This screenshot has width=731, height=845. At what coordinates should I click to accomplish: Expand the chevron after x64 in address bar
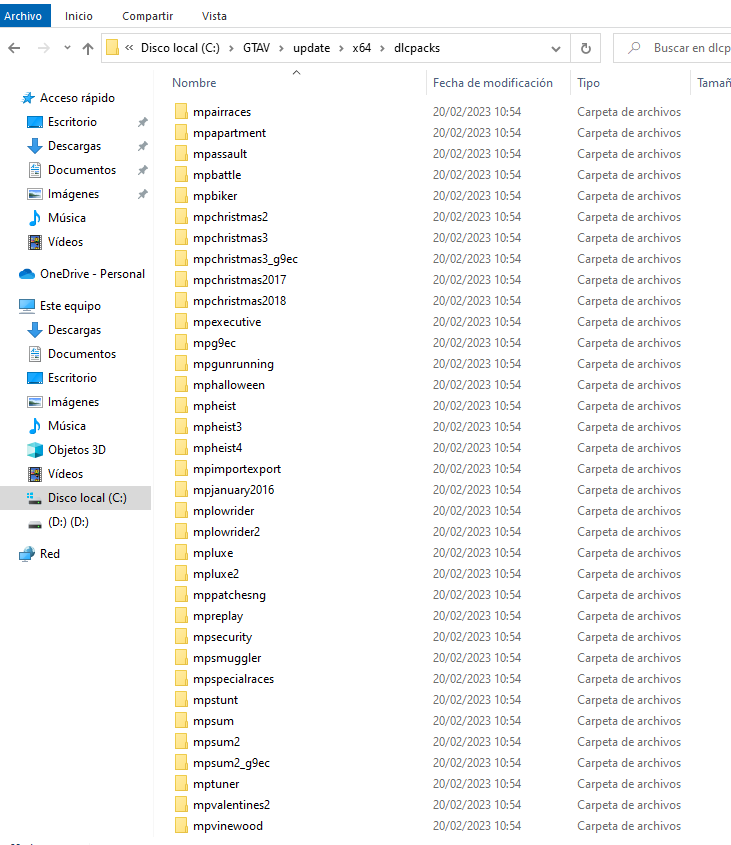click(382, 49)
